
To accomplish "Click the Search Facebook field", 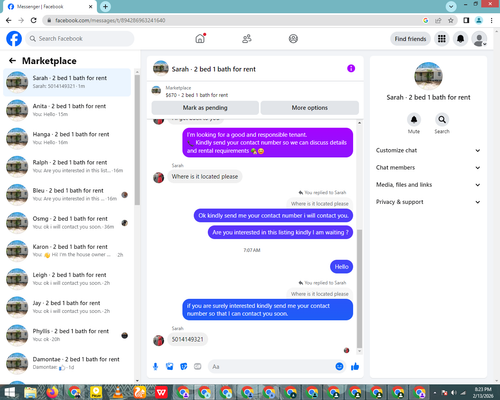I will 80,39.
